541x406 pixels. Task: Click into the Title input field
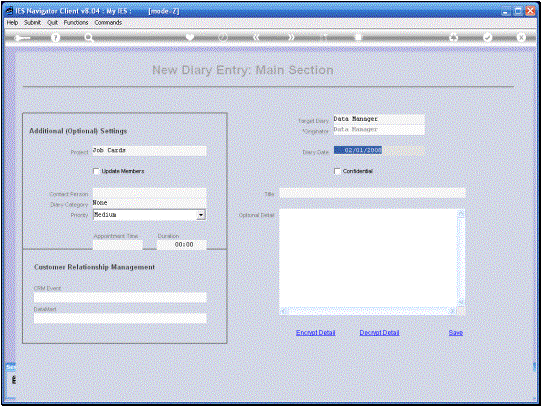372,193
